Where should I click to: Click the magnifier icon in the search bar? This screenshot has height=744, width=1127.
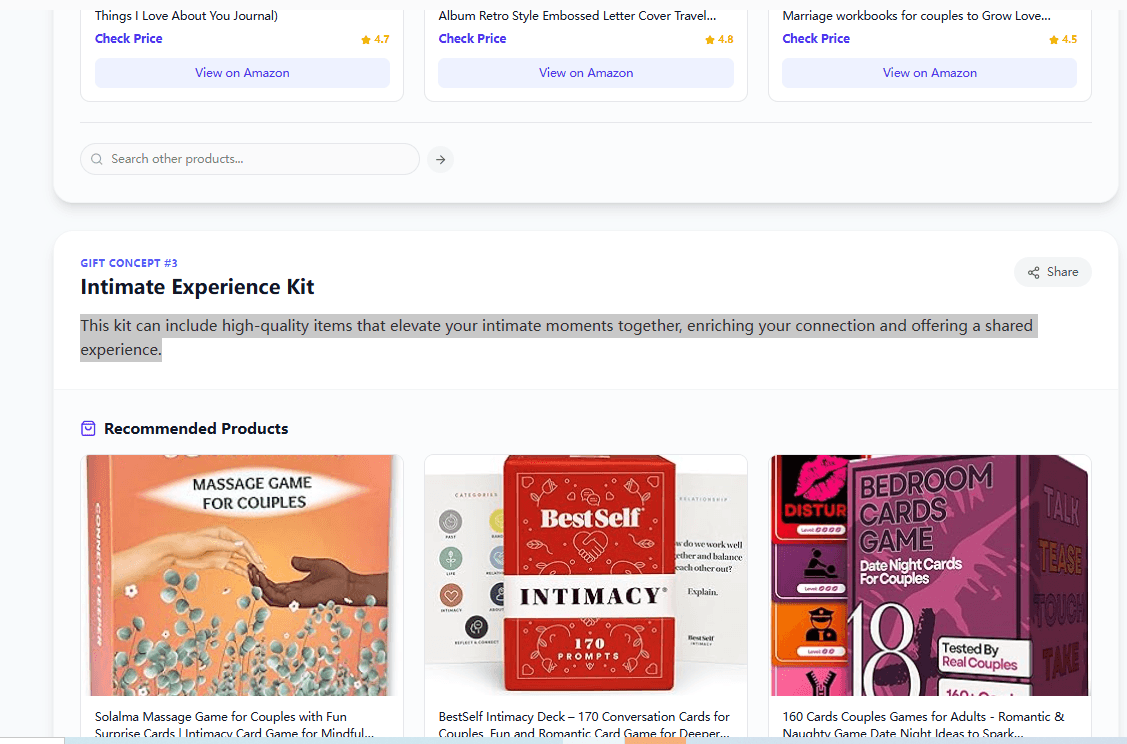(x=96, y=159)
